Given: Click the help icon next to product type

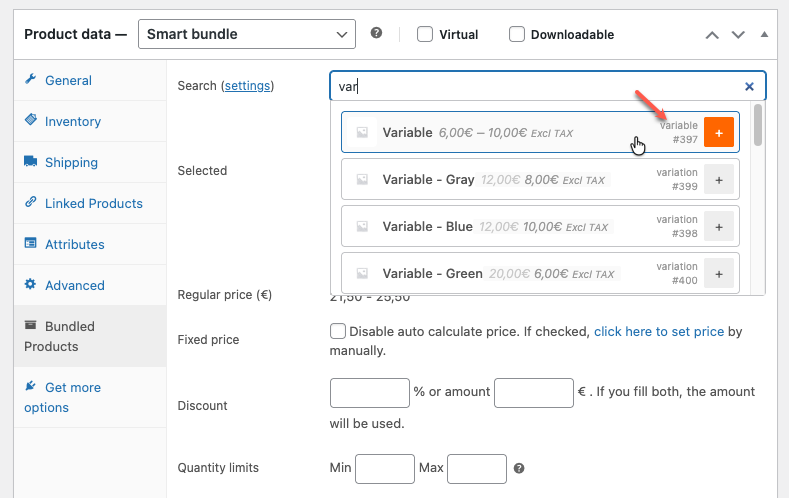Looking at the screenshot, I should tap(377, 33).
